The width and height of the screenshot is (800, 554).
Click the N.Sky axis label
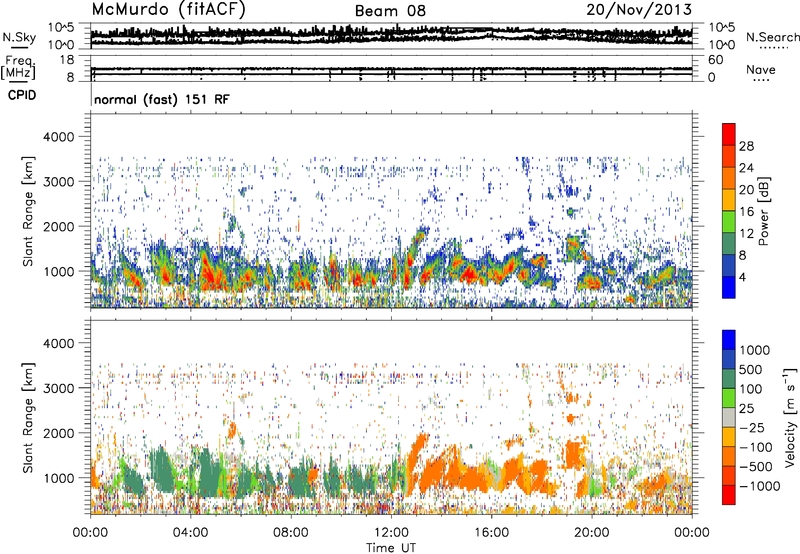click(19, 37)
